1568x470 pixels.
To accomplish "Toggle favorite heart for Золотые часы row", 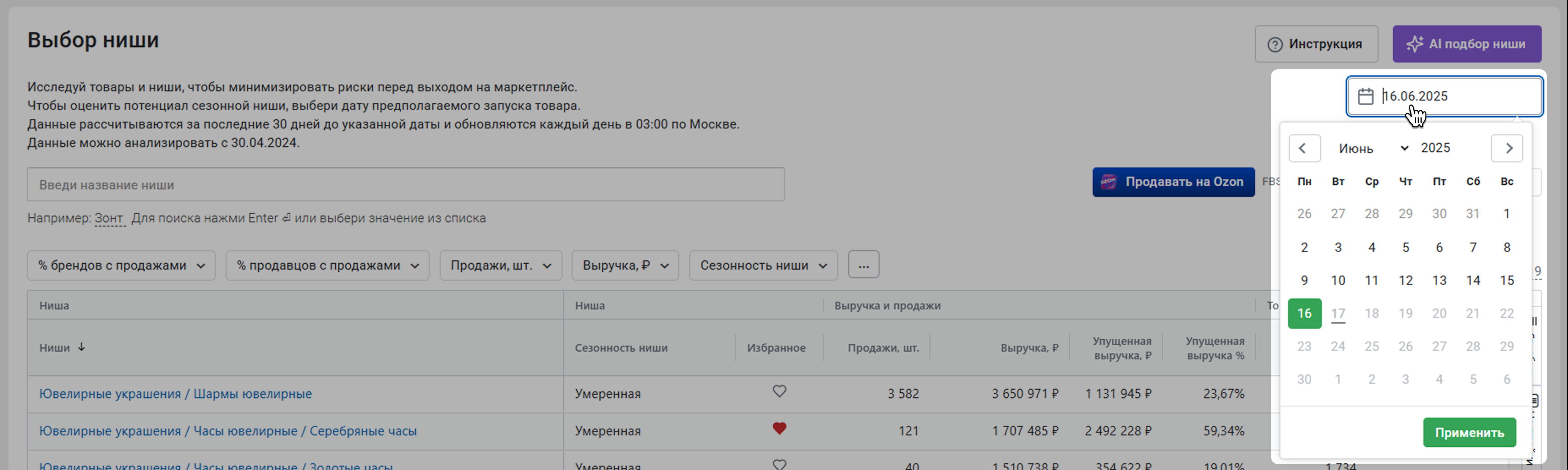I will coord(779,464).
